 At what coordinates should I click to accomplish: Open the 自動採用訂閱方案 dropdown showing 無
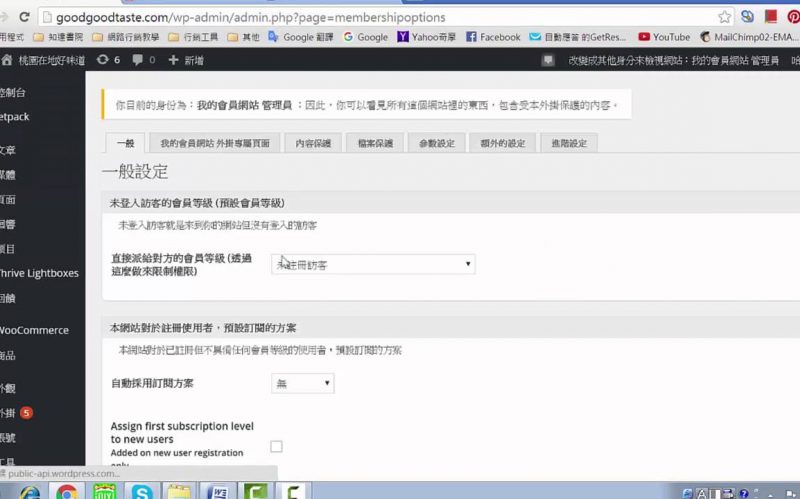pos(302,383)
